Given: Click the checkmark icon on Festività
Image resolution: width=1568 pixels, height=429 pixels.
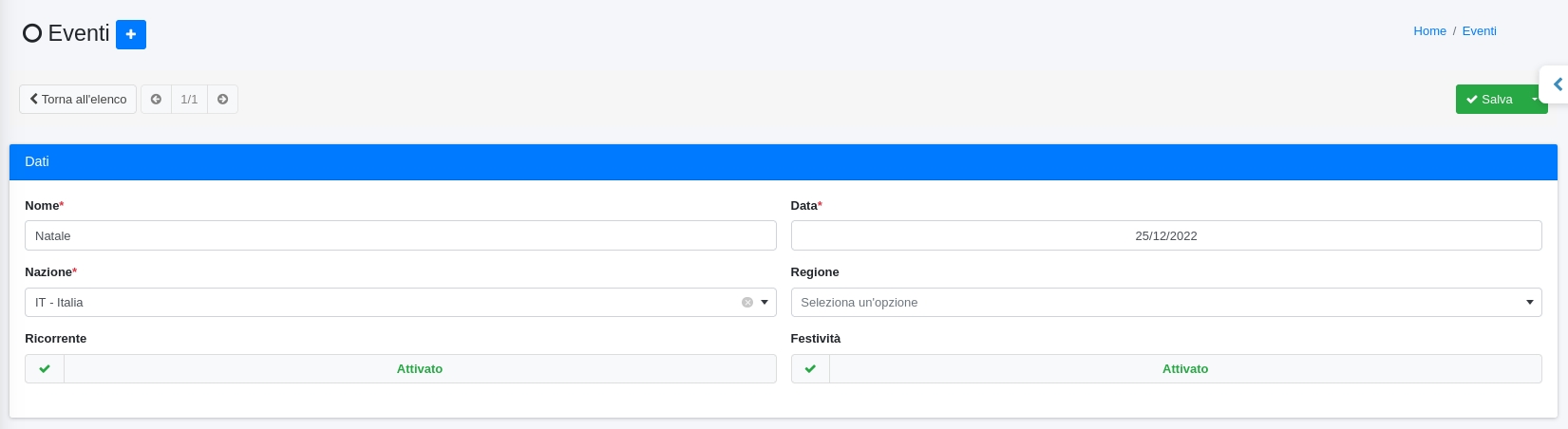Looking at the screenshot, I should click(810, 369).
